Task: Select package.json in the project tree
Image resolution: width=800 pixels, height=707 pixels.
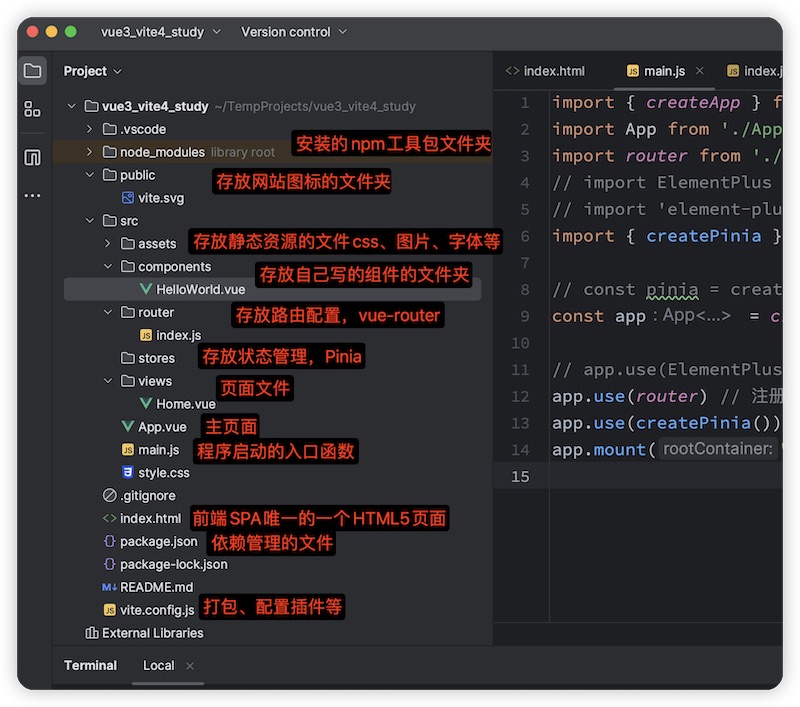Action: coord(159,542)
